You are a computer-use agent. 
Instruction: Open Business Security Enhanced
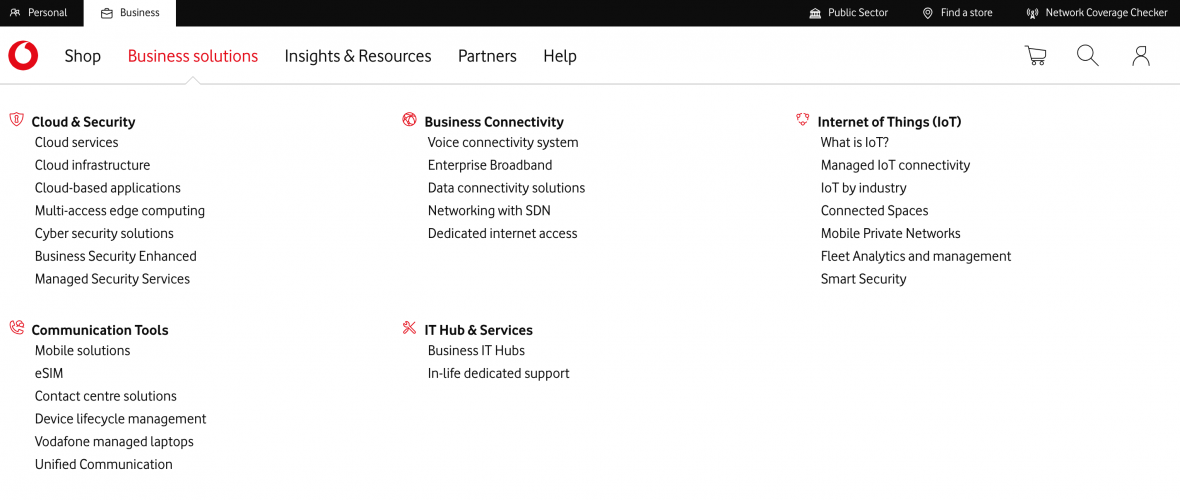point(116,256)
